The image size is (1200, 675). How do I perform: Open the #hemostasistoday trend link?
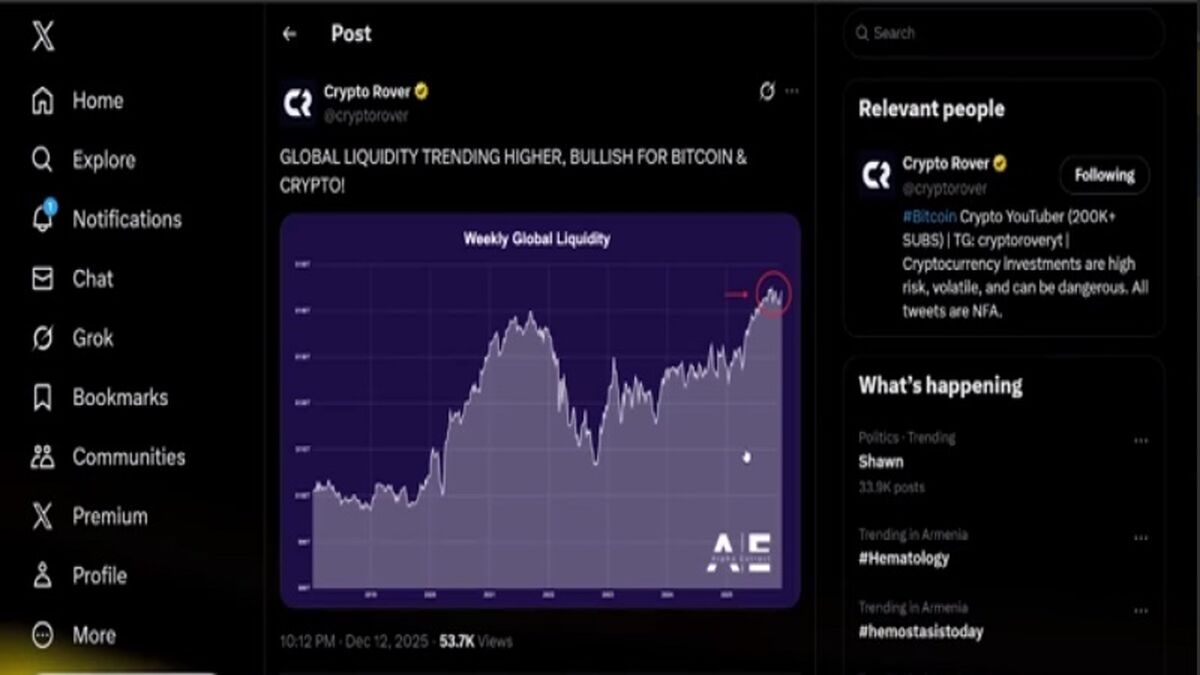click(920, 631)
